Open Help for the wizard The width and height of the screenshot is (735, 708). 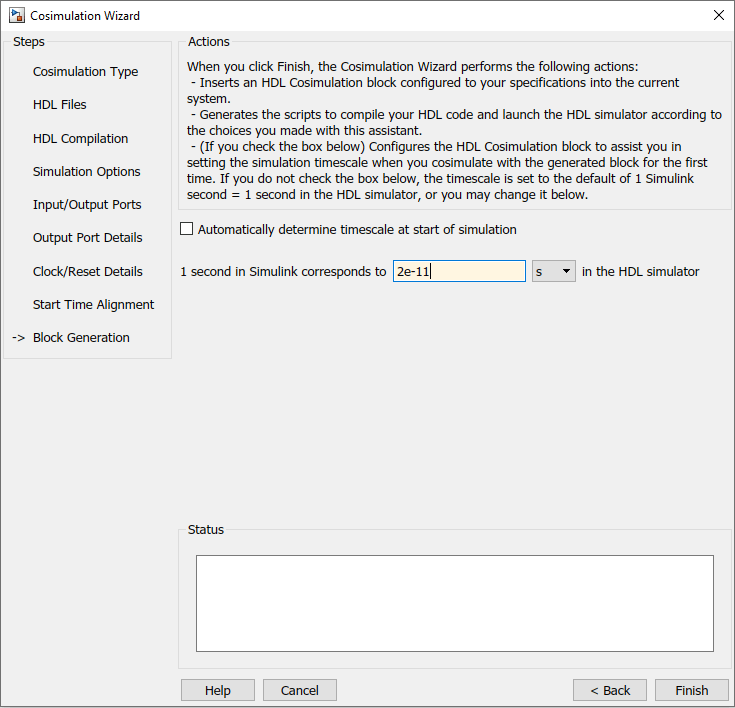pyautogui.click(x=218, y=690)
